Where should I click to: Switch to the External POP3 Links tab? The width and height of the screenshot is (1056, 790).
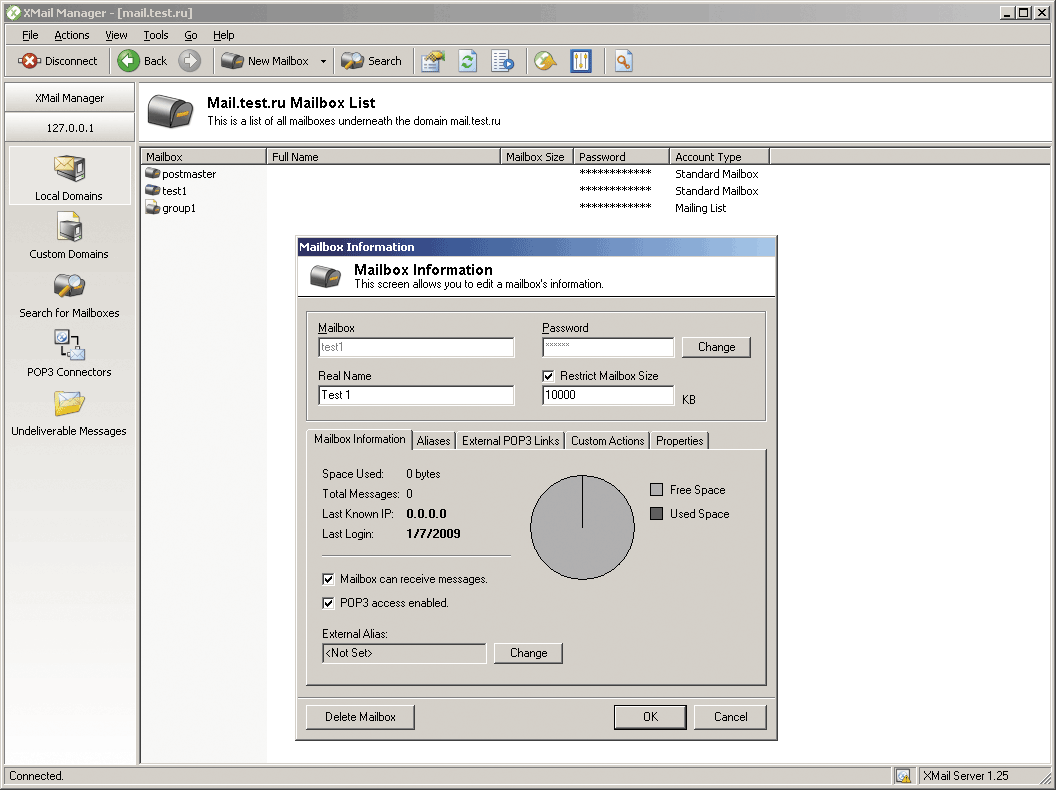(x=510, y=440)
